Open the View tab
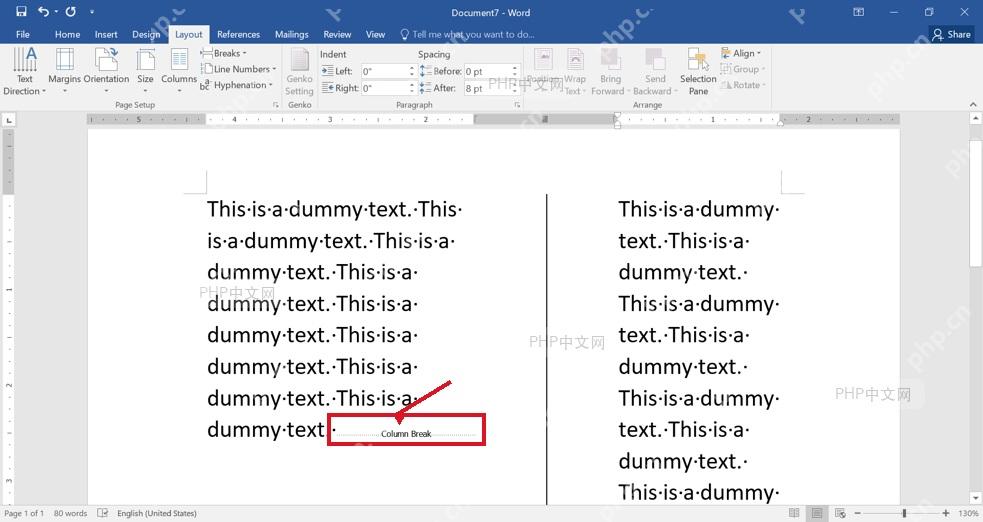This screenshot has width=983, height=522. (x=376, y=34)
